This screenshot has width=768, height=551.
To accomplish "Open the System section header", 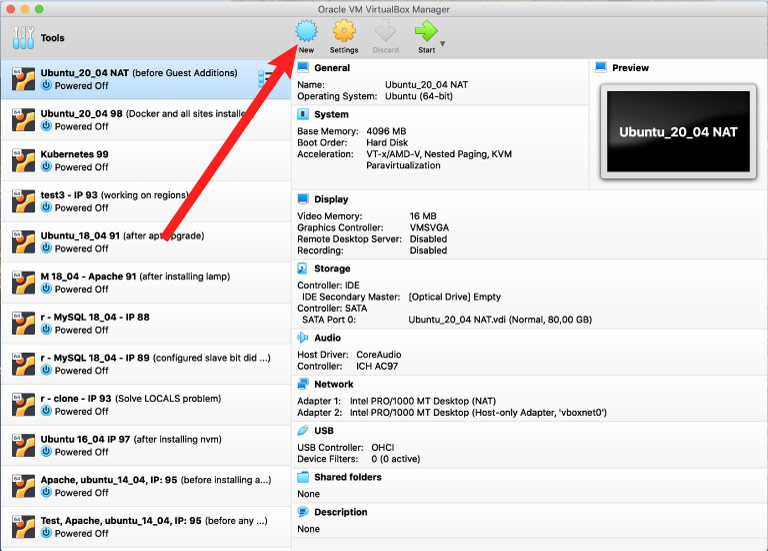I will click(331, 114).
